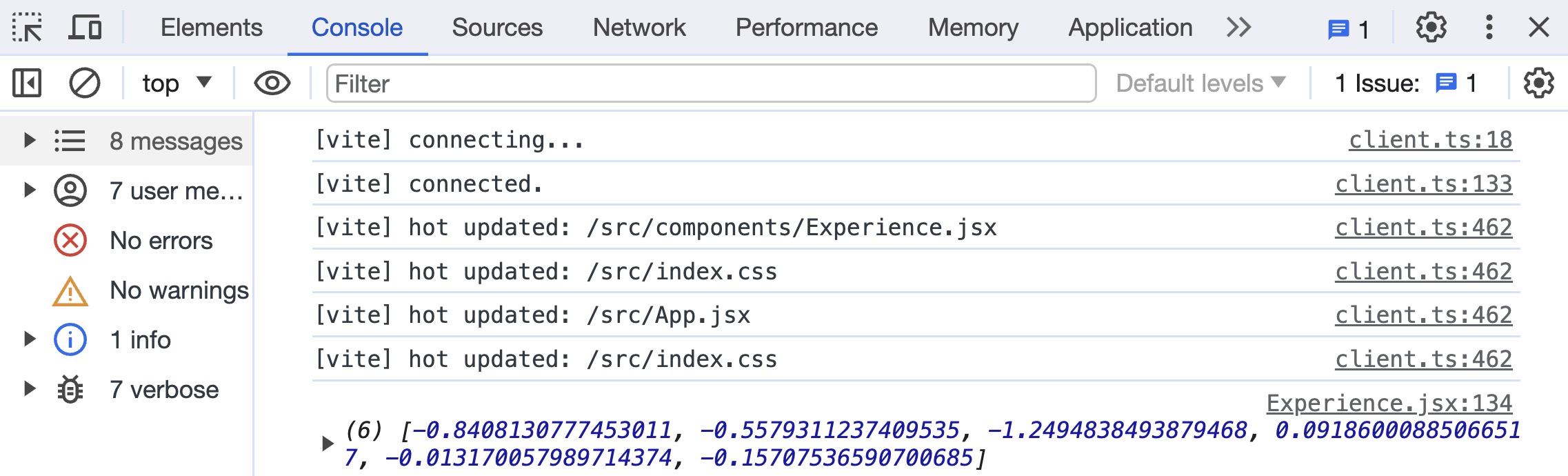Switch to the Network tab
This screenshot has height=476, width=1568.
pos(639,28)
